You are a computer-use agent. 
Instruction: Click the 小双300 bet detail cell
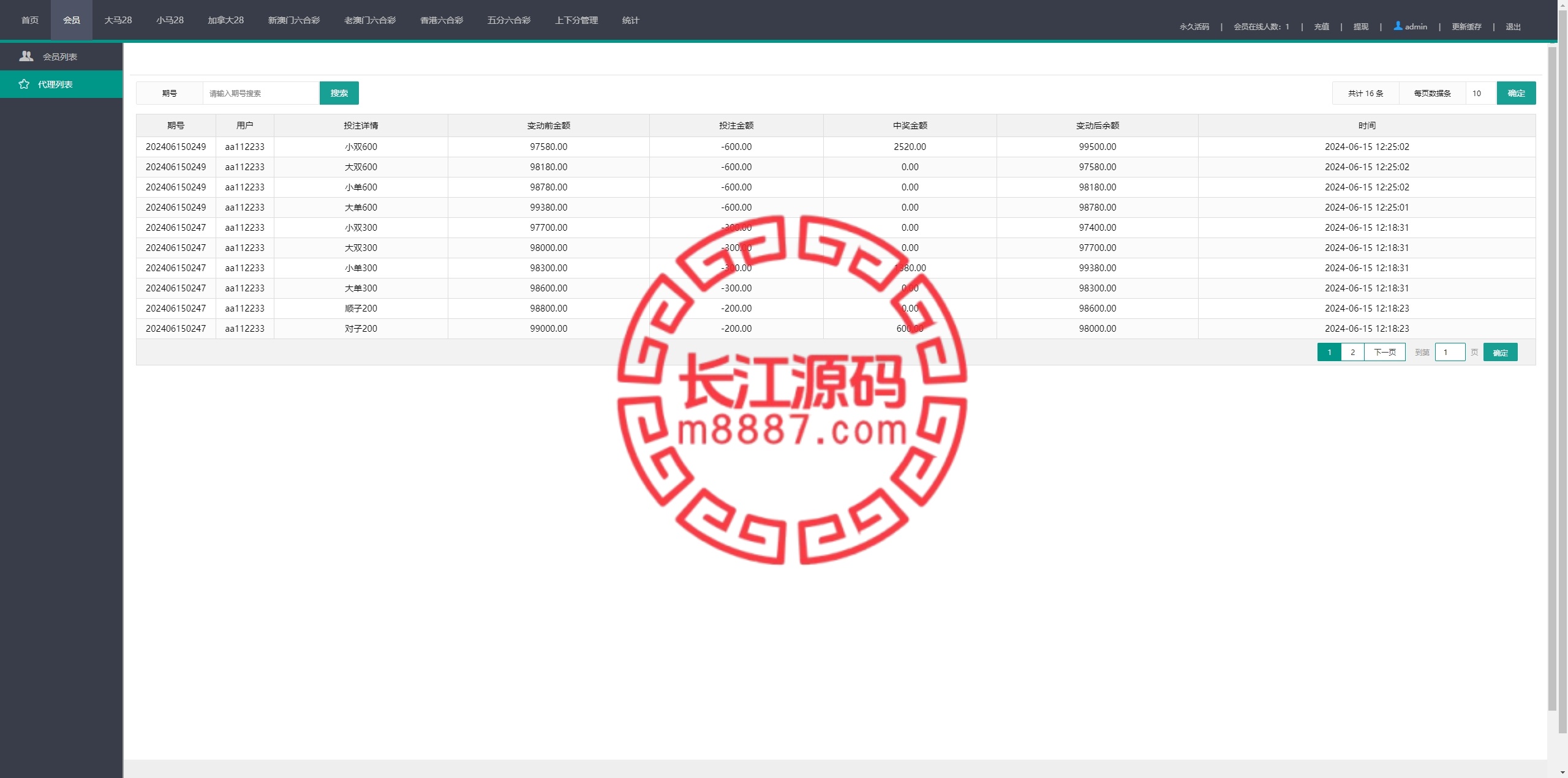[x=361, y=228]
